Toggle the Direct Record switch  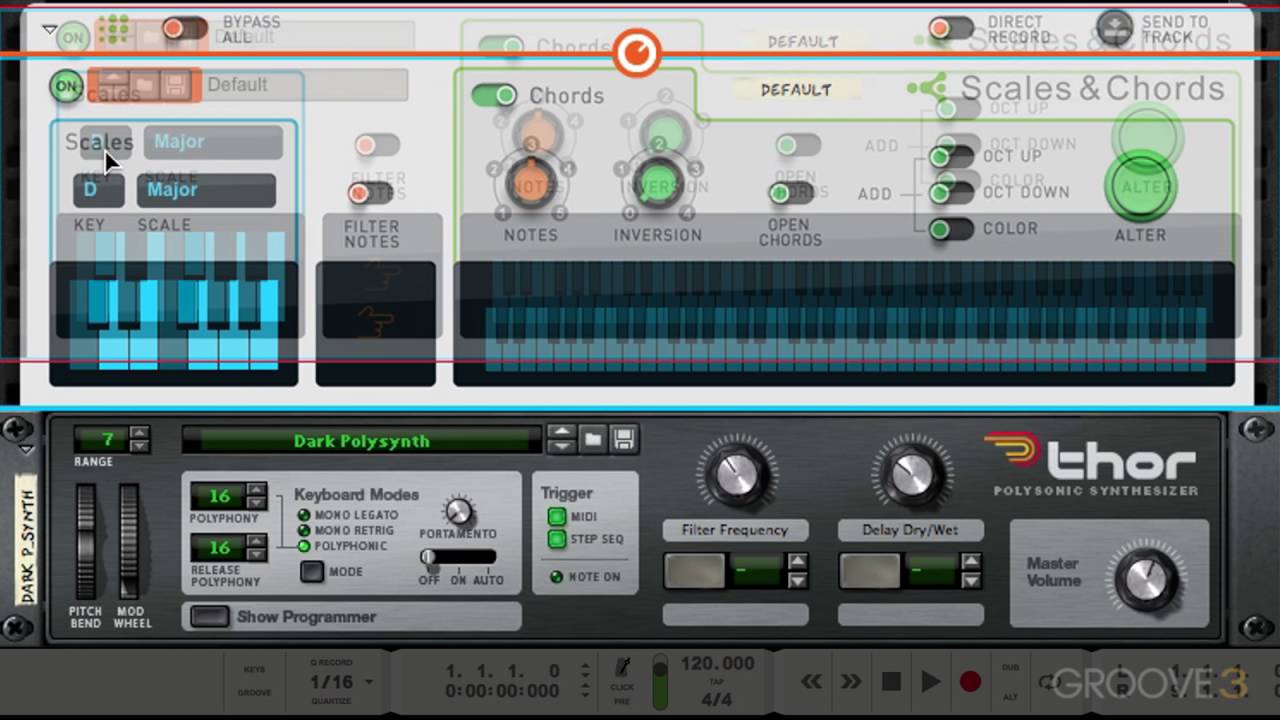[x=950, y=29]
